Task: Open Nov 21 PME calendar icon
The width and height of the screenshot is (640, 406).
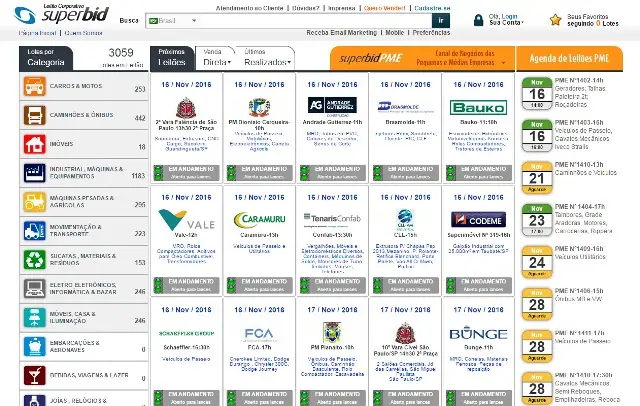Action: coord(537,178)
